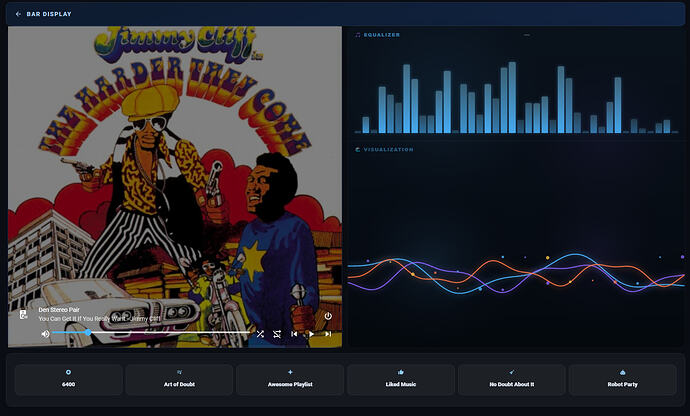Image resolution: width=690 pixels, height=416 pixels.
Task: Click the EQUALIZER label
Action: (x=382, y=35)
